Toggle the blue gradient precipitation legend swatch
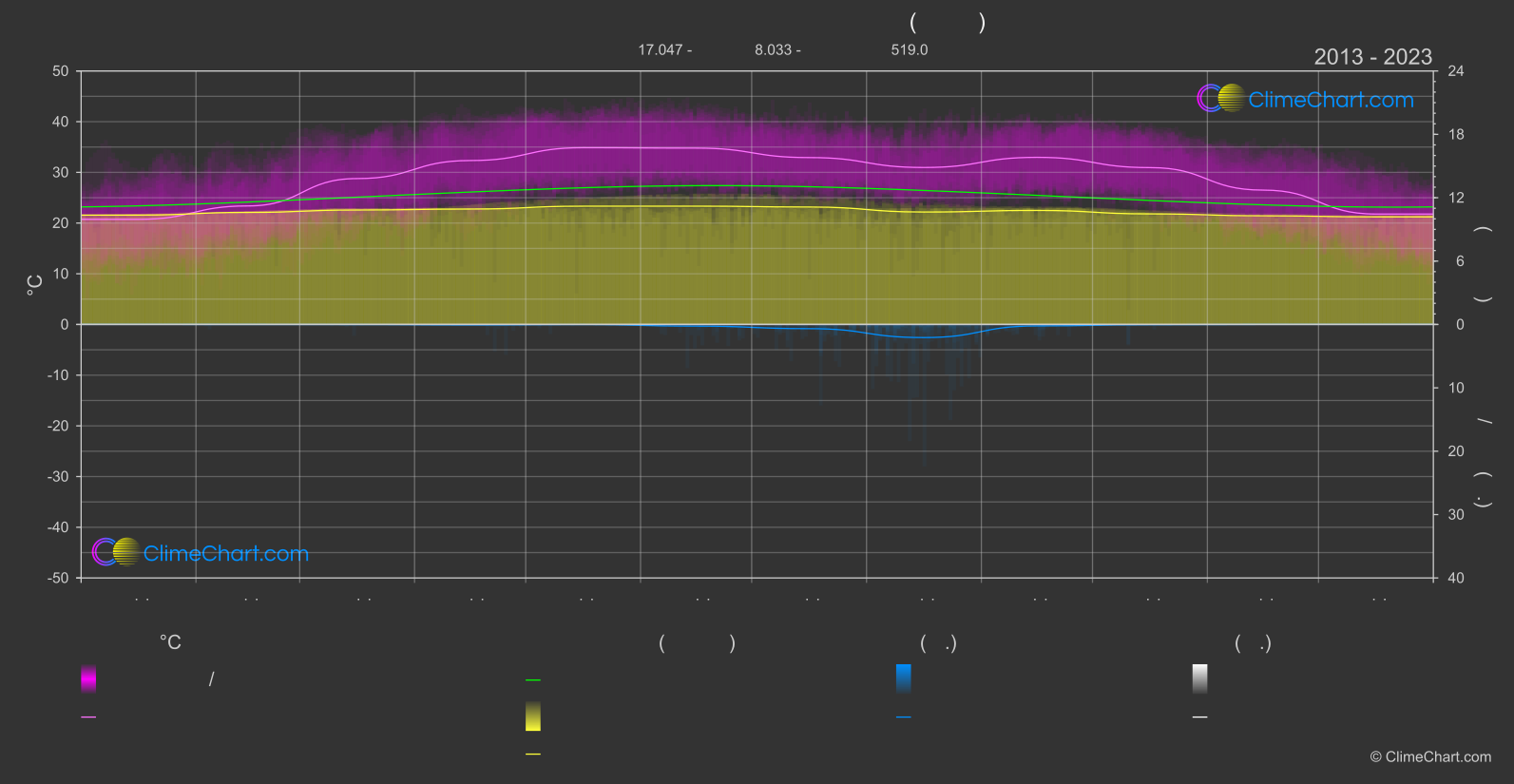 click(x=904, y=679)
